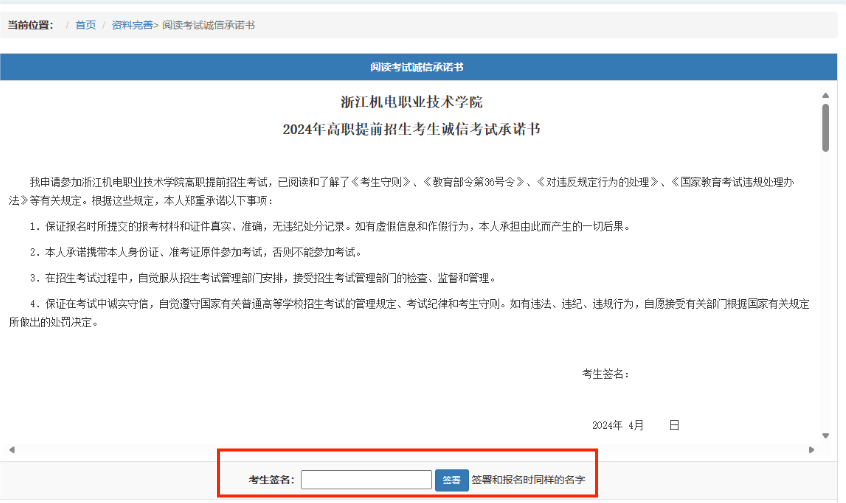
Task: Click the vertical scrollbar down arrow
Action: click(x=825, y=436)
